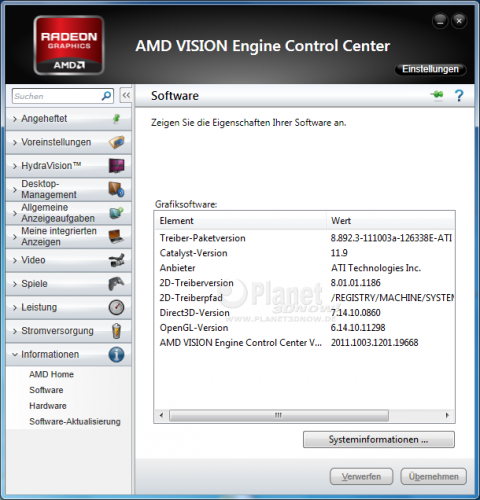The width and height of the screenshot is (480, 500).
Task: Click the Angeheftet pin icon
Action: coord(116,118)
